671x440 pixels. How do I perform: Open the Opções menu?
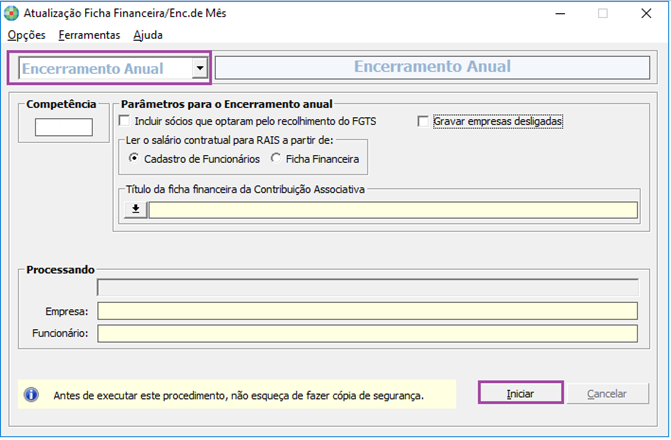coord(27,35)
